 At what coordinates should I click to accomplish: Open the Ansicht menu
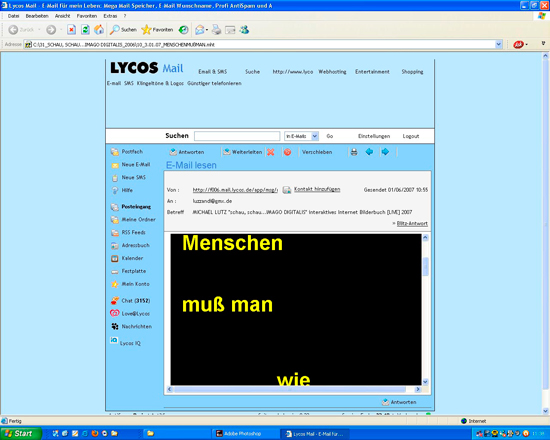pos(62,16)
